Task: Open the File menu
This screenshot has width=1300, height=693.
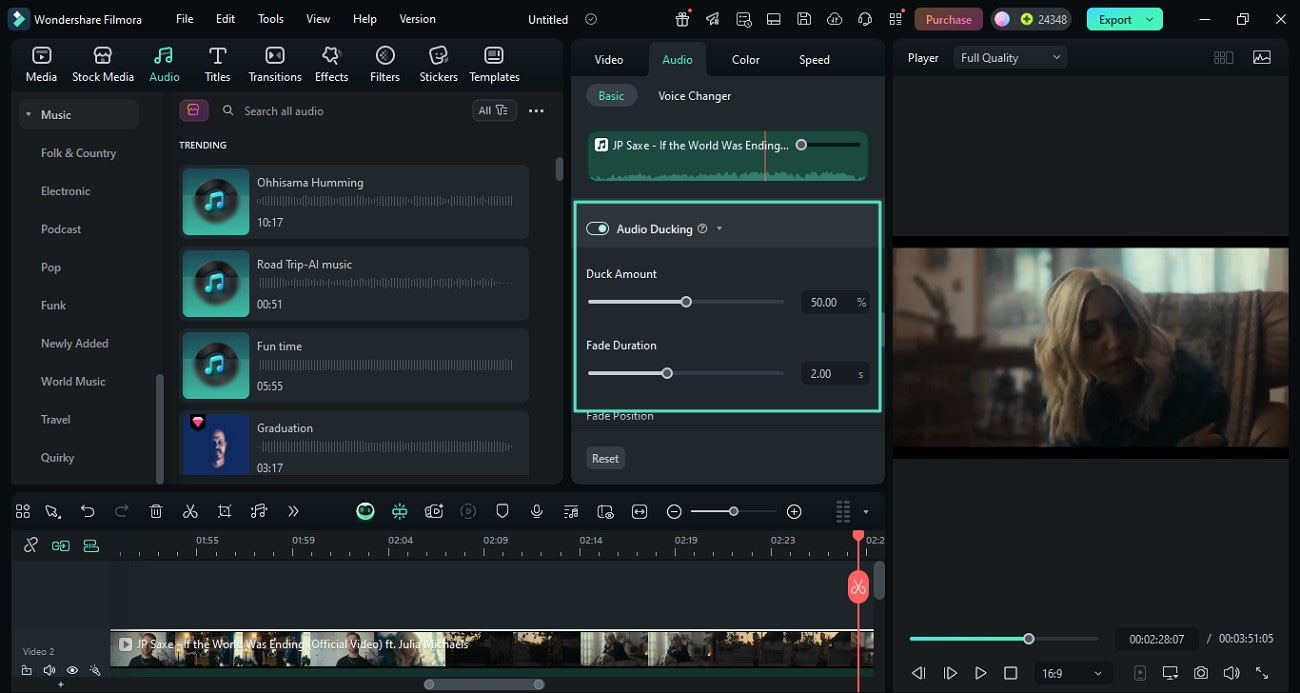Action: coord(185,19)
